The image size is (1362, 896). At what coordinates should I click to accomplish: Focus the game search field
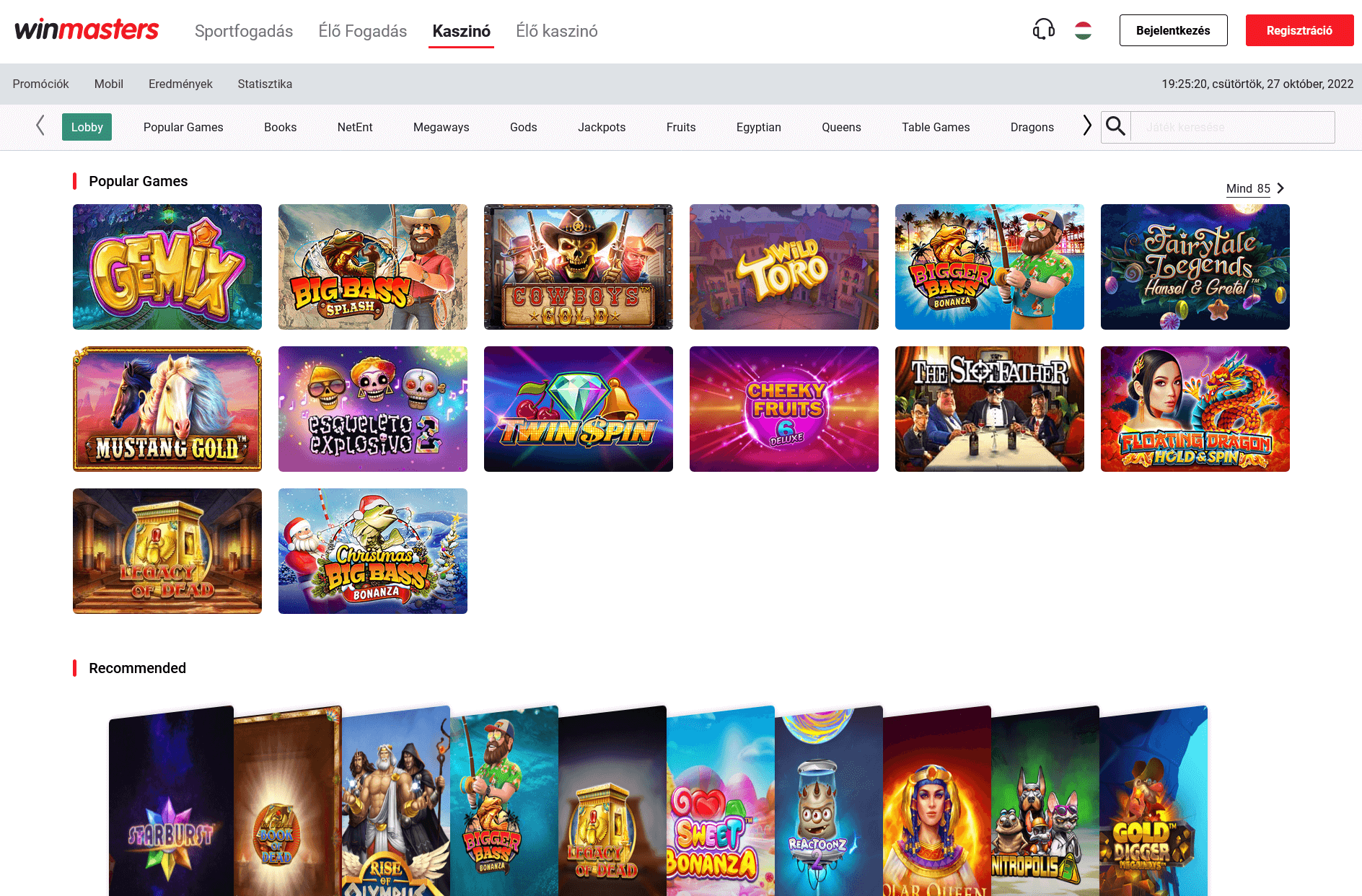(x=1232, y=127)
